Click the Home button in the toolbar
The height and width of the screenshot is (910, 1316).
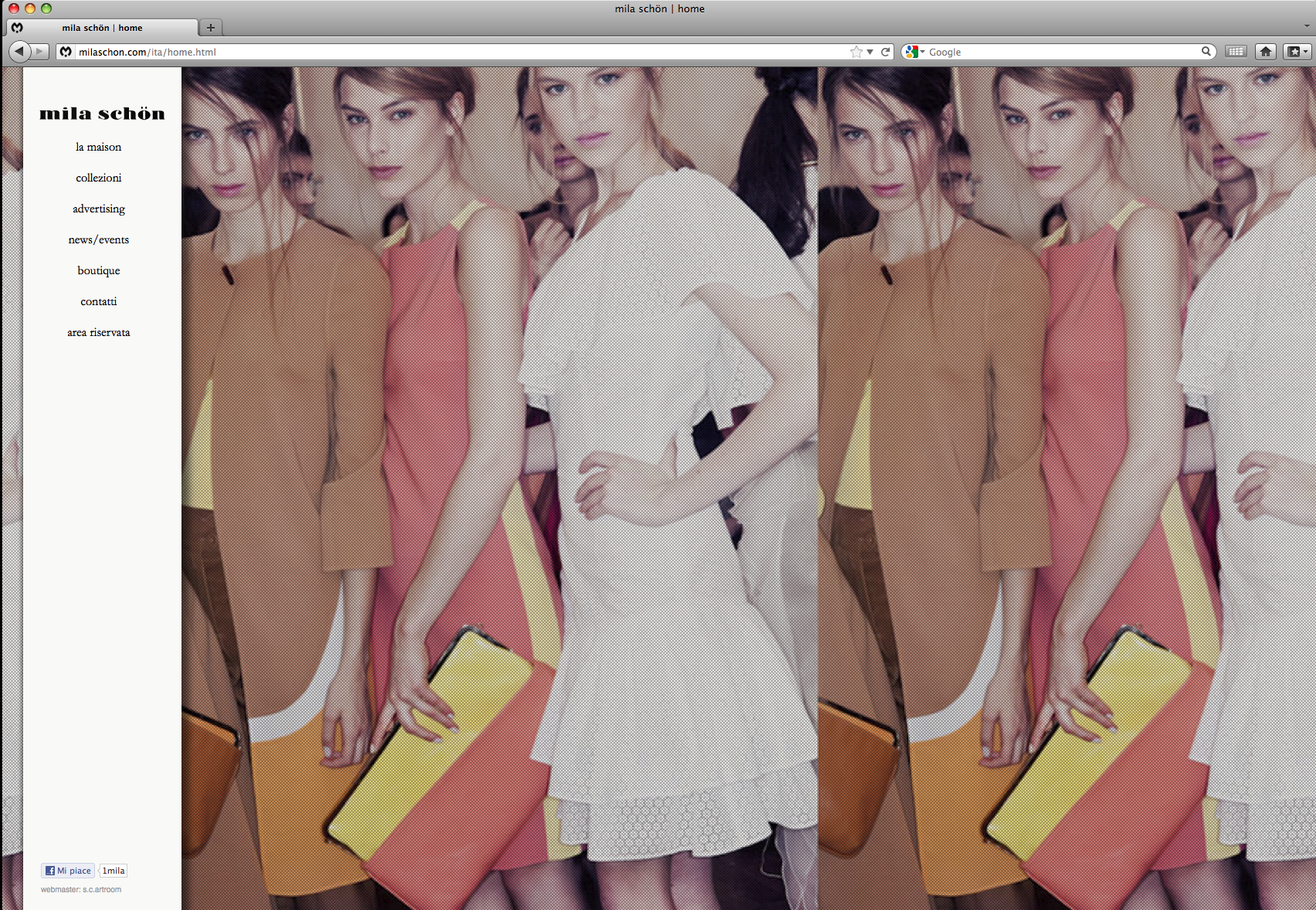pyautogui.click(x=1265, y=52)
